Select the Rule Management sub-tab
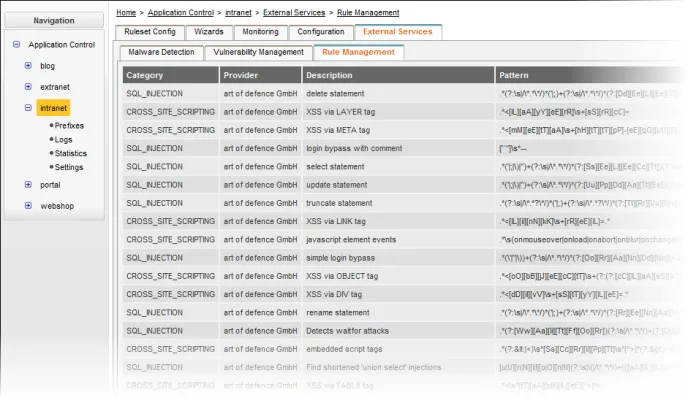The width and height of the screenshot is (688, 400). point(358,52)
